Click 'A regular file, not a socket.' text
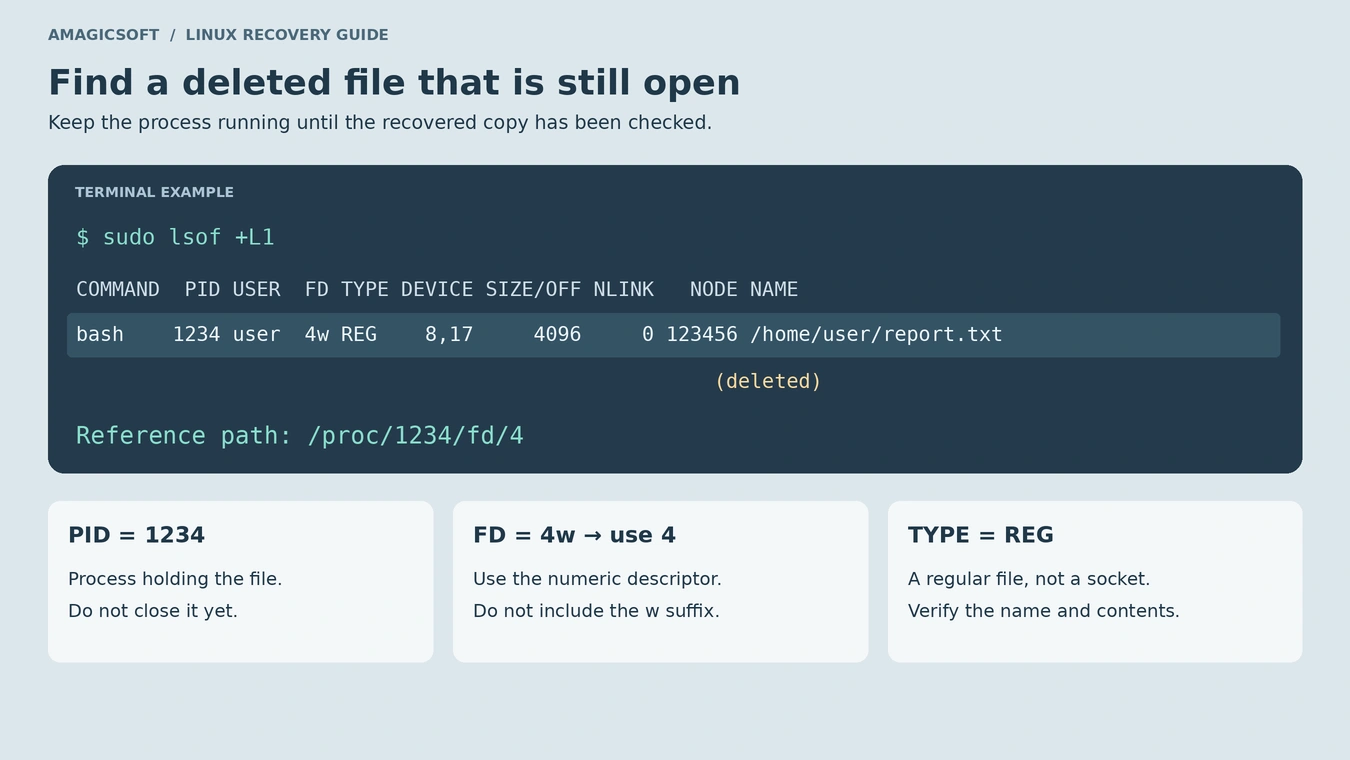The image size is (1350, 760). point(1029,579)
